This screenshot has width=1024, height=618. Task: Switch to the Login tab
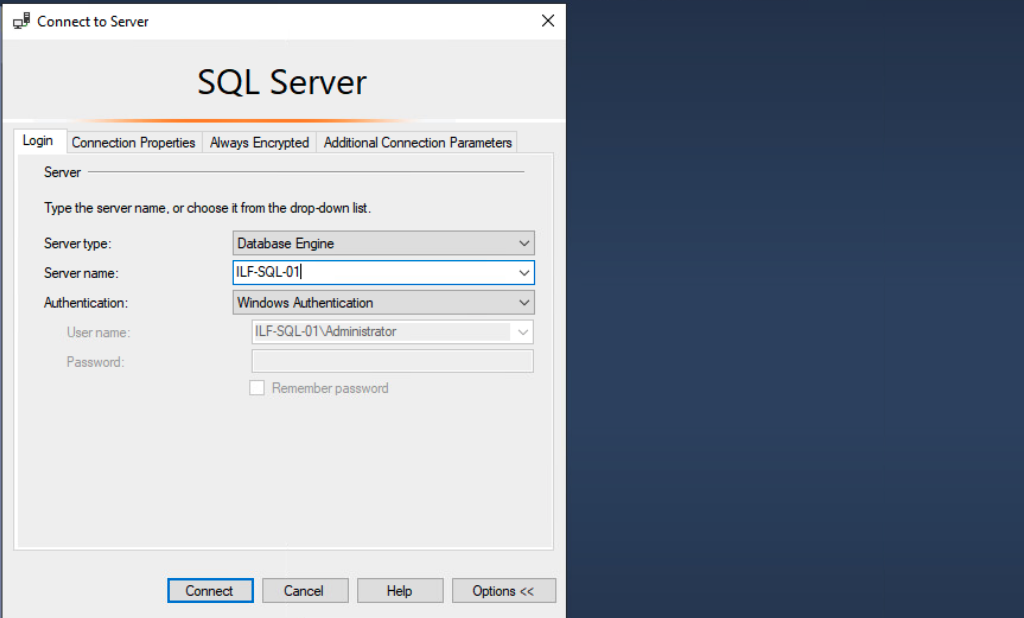[x=38, y=141]
